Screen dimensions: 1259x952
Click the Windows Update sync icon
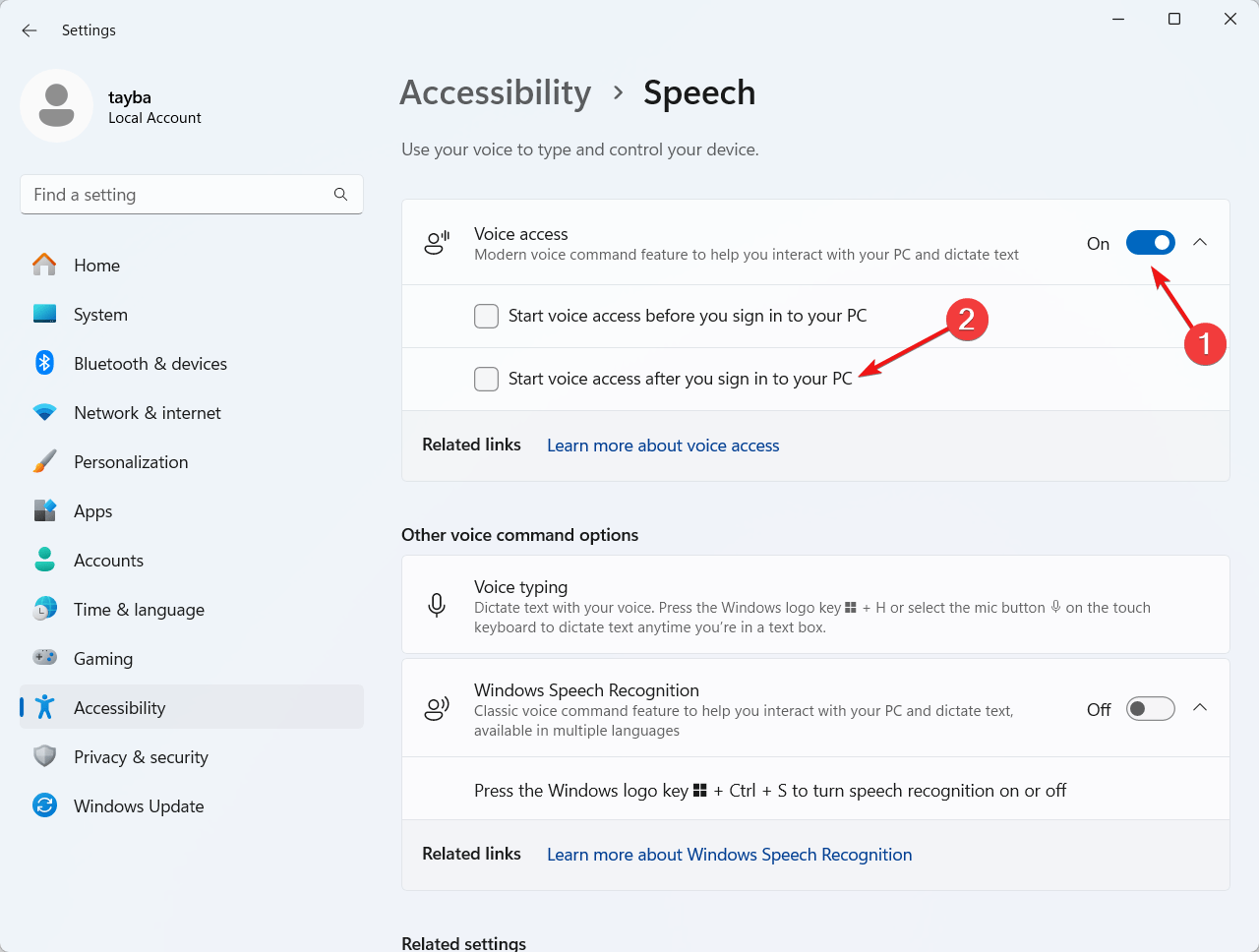pos(44,805)
